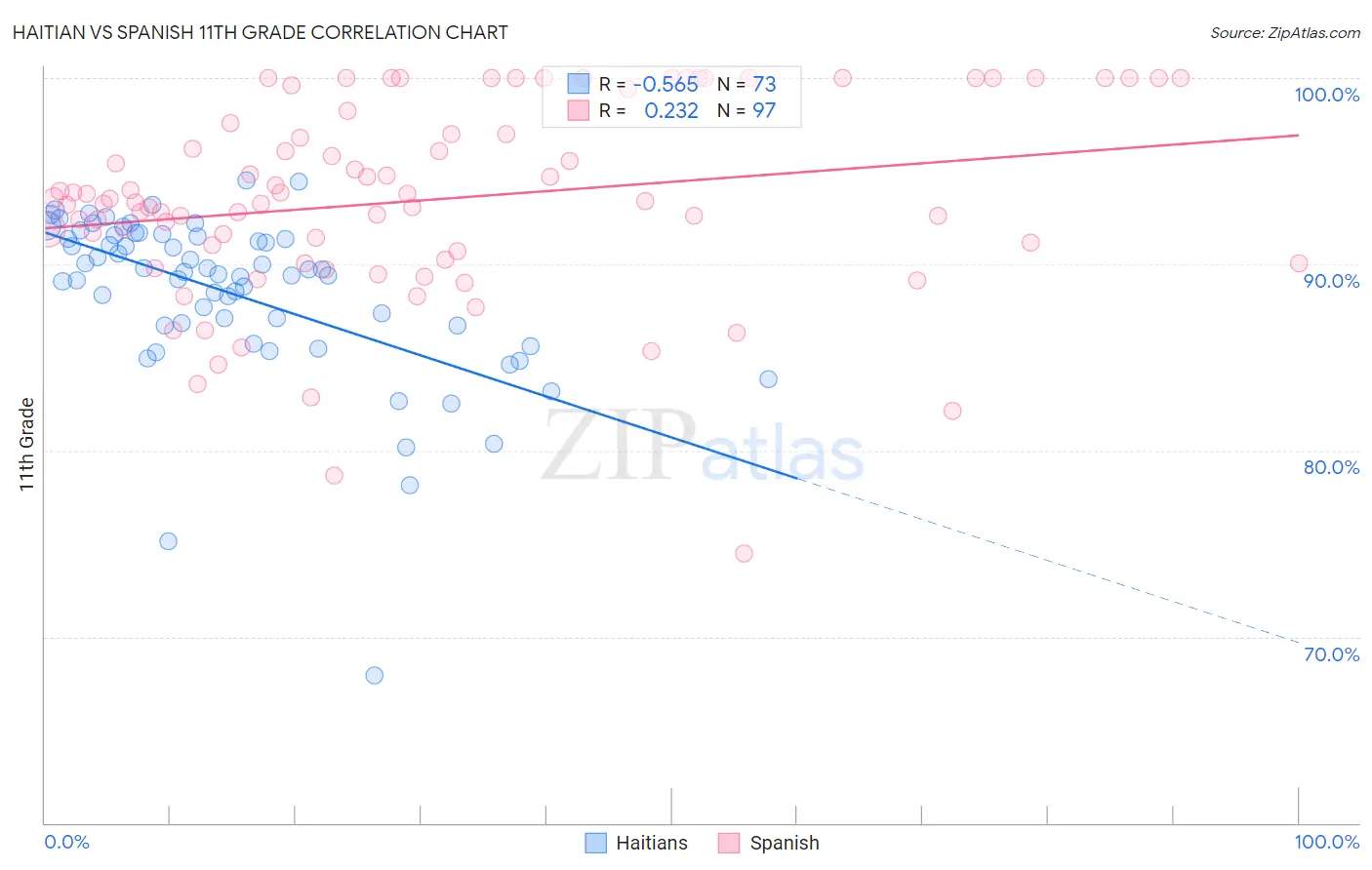
Task: Click the pink R = 0.232 stats swatch
Action: click(579, 110)
